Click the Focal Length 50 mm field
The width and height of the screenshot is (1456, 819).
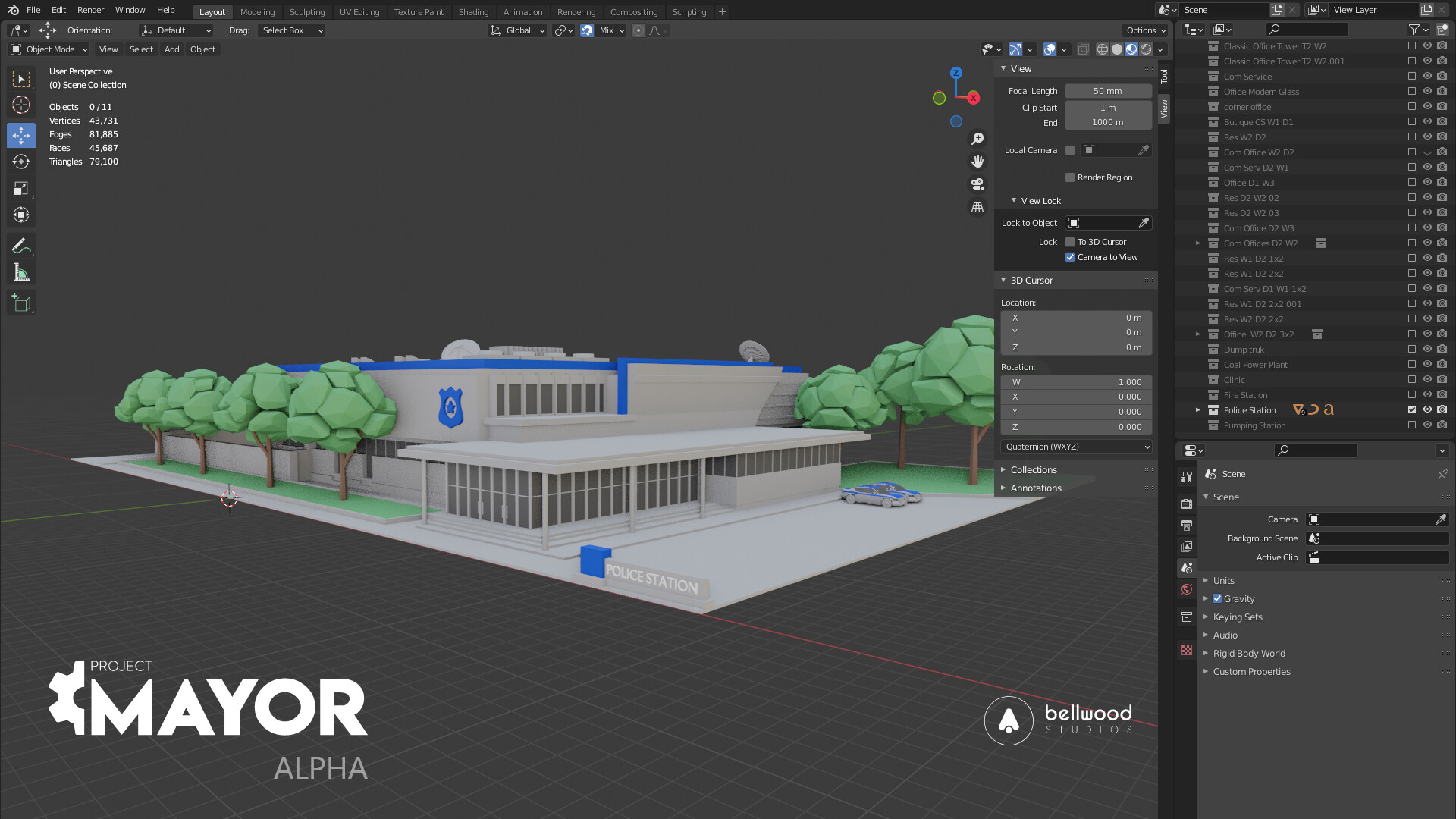pyautogui.click(x=1108, y=91)
